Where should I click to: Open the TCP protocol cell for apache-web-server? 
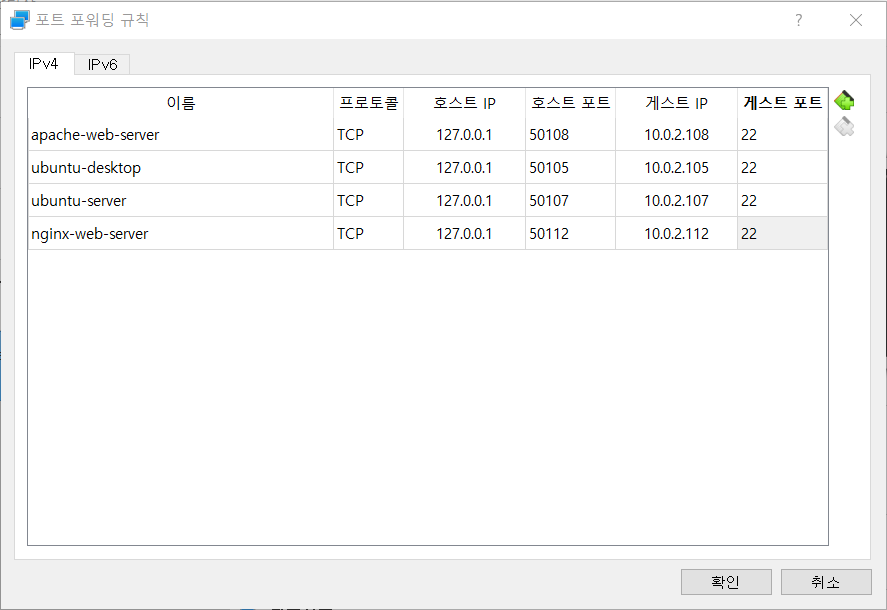369,135
